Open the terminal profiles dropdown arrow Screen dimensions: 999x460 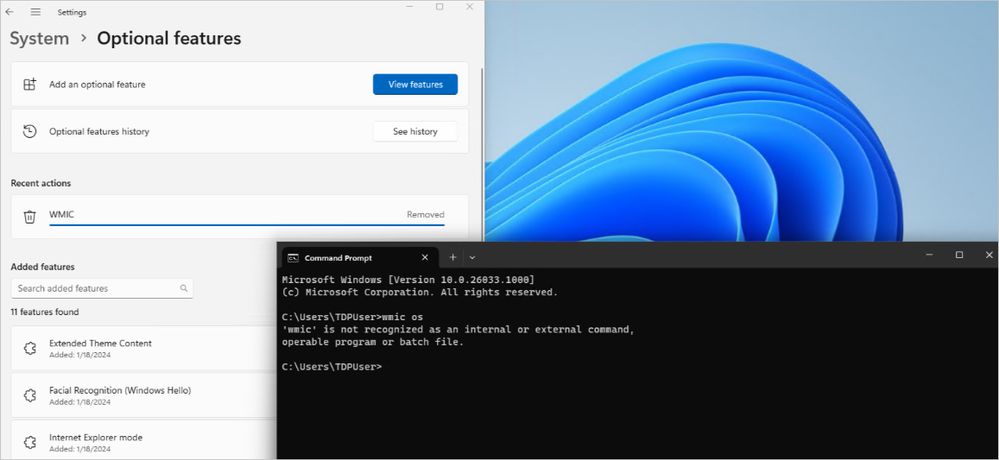point(472,257)
